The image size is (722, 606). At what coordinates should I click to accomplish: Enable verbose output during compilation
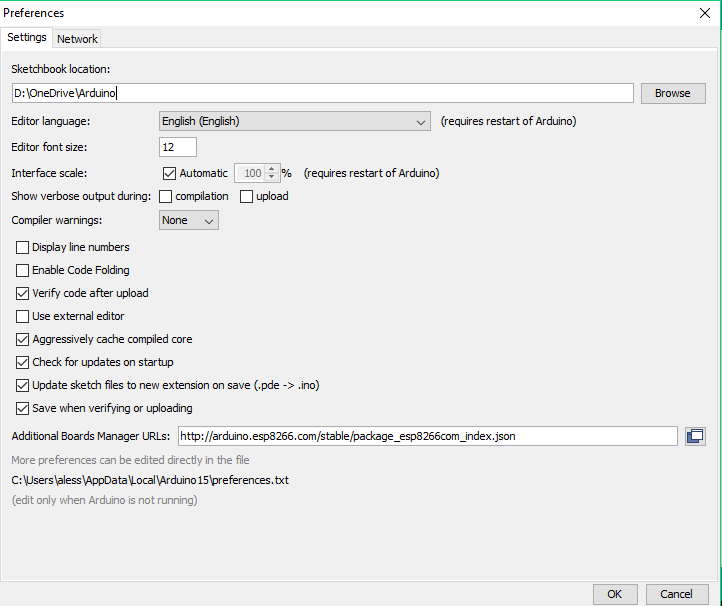coord(165,197)
